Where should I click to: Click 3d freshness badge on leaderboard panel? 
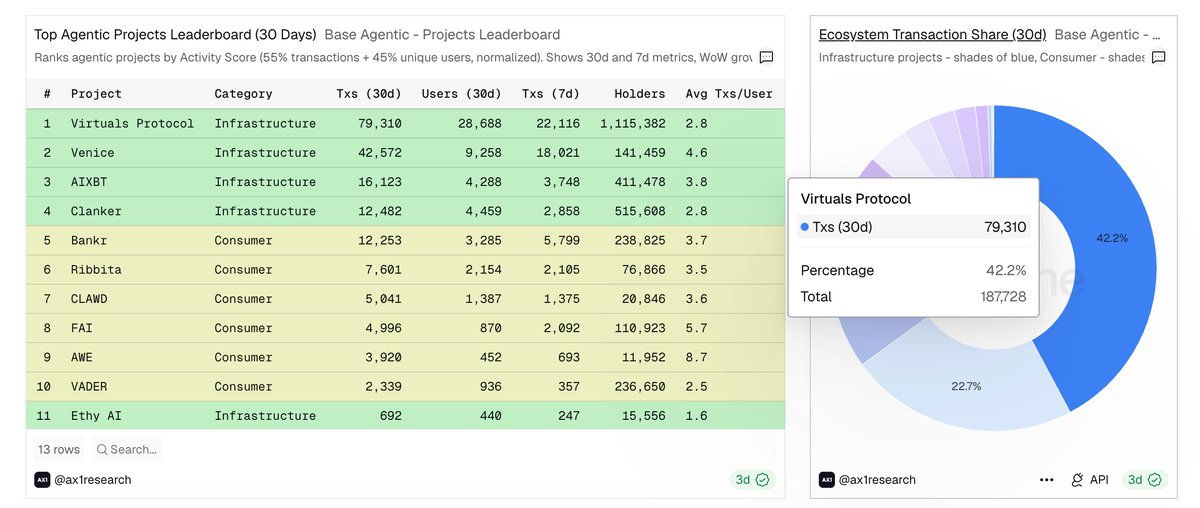[752, 480]
